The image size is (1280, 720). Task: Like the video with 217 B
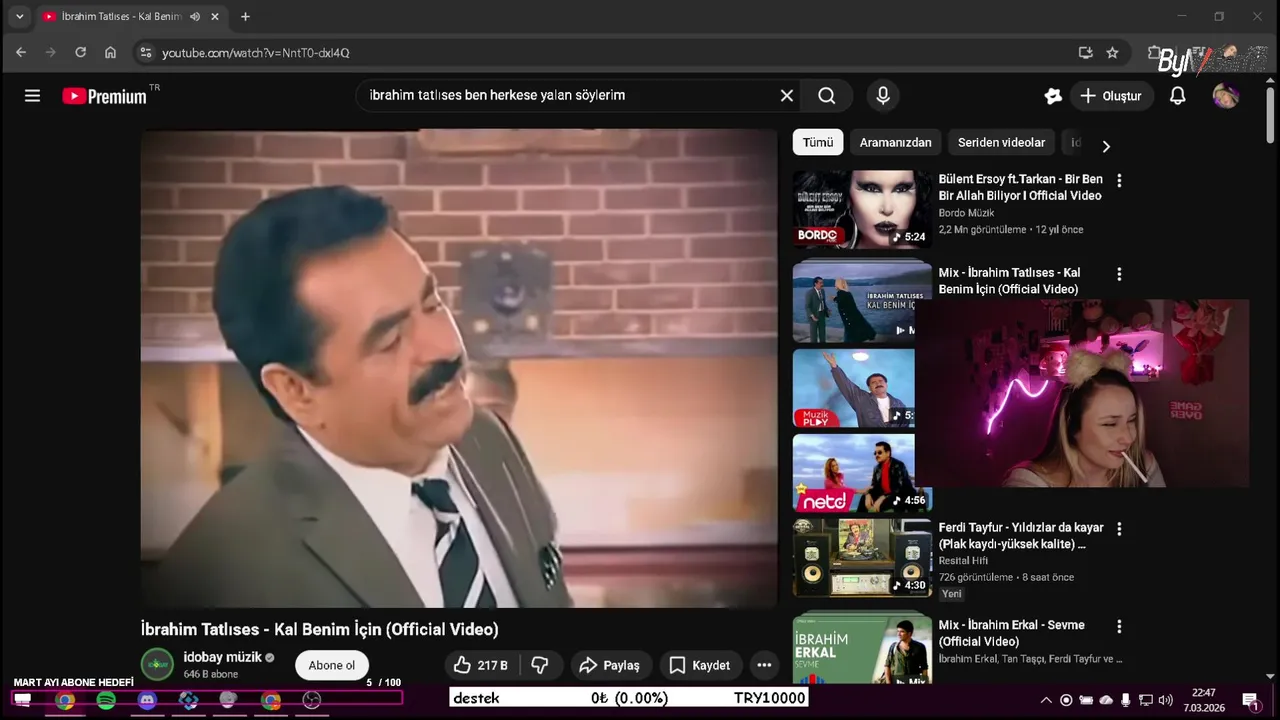pyautogui.click(x=481, y=665)
